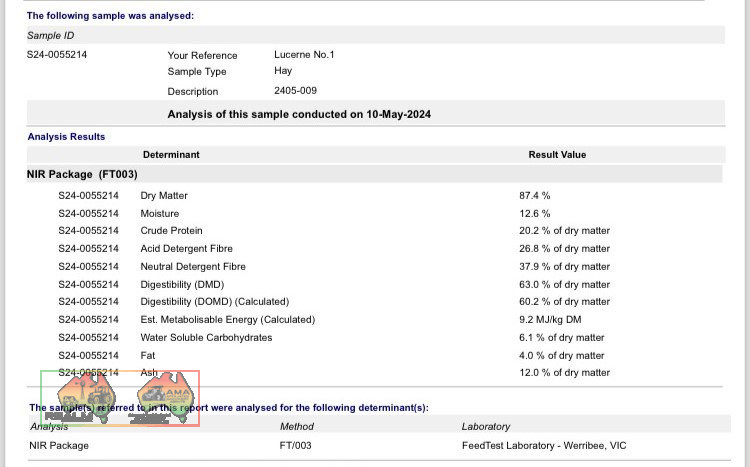
Task: Click the Hay sample type value
Action: [283, 72]
